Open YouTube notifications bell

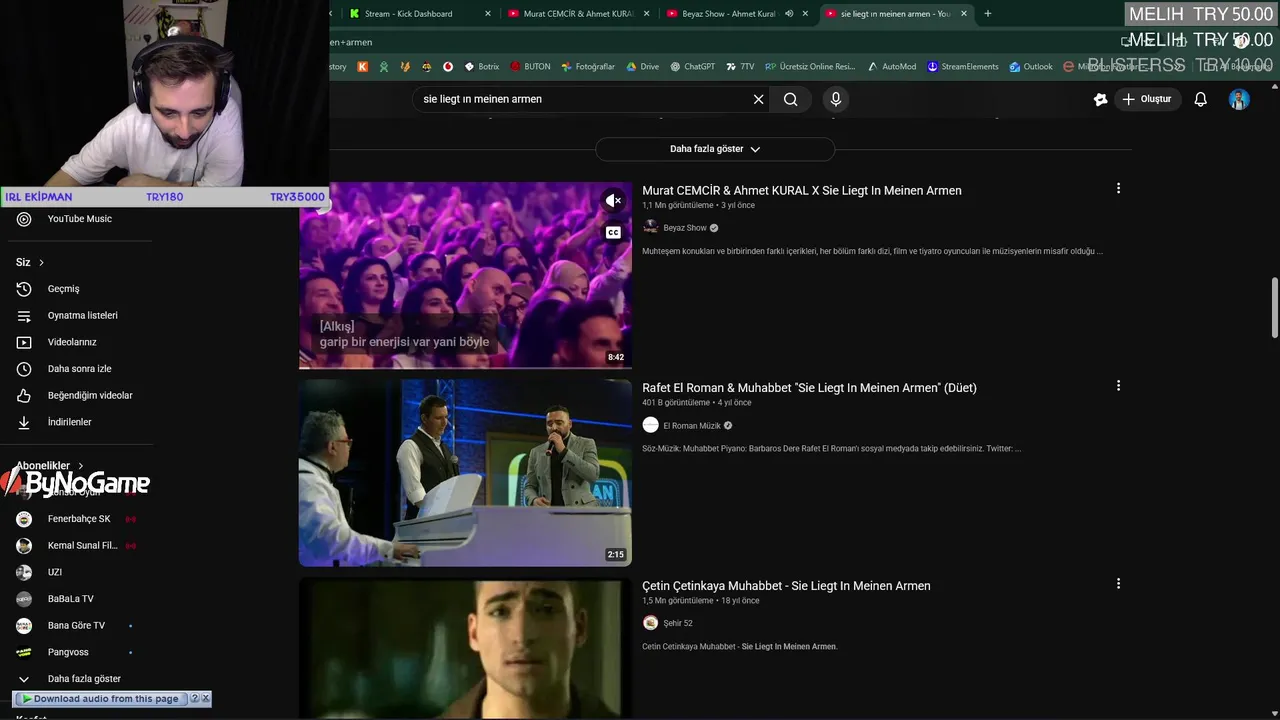click(1201, 99)
